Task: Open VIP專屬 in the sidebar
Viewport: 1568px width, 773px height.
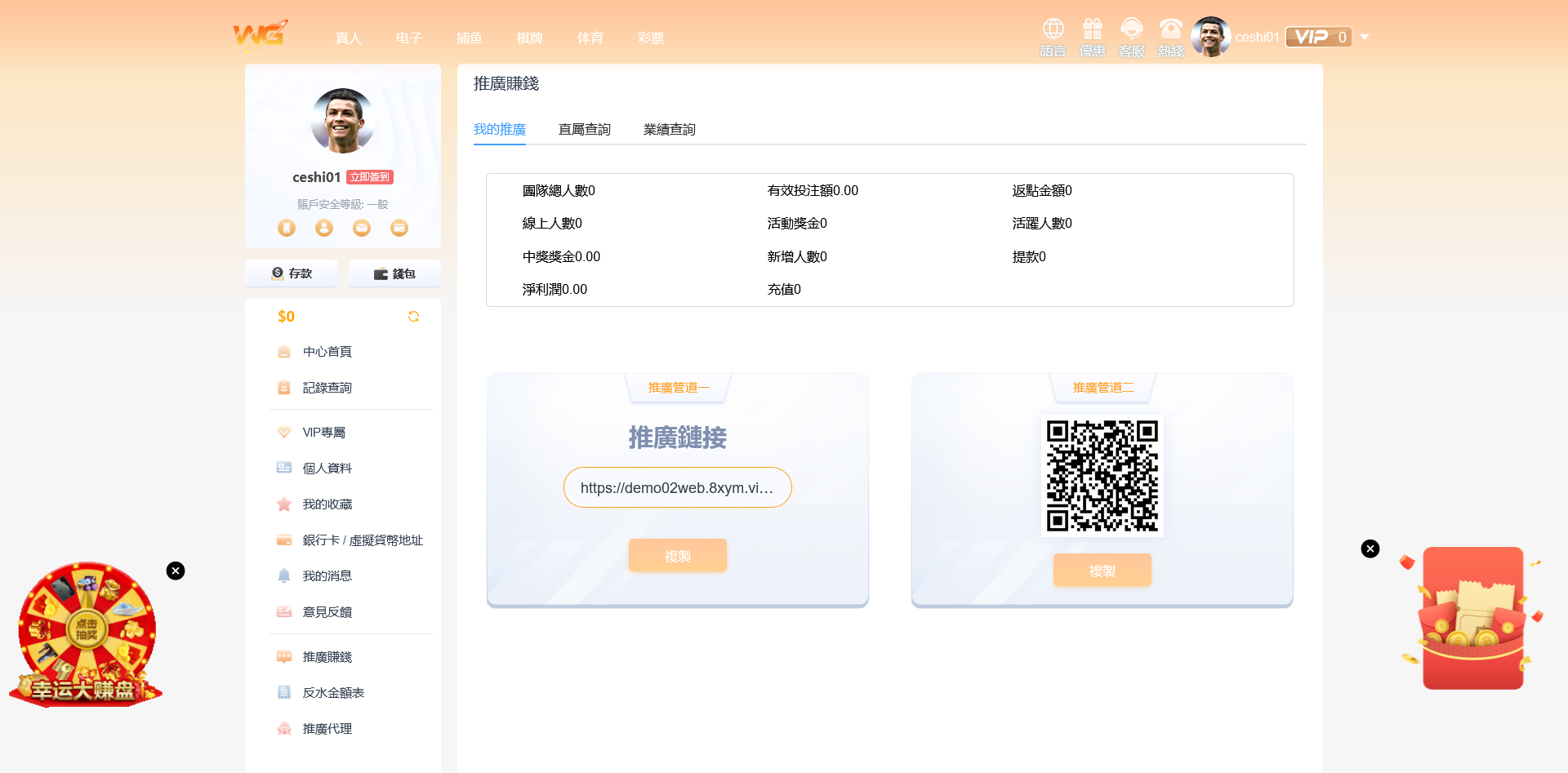Action: click(x=324, y=433)
